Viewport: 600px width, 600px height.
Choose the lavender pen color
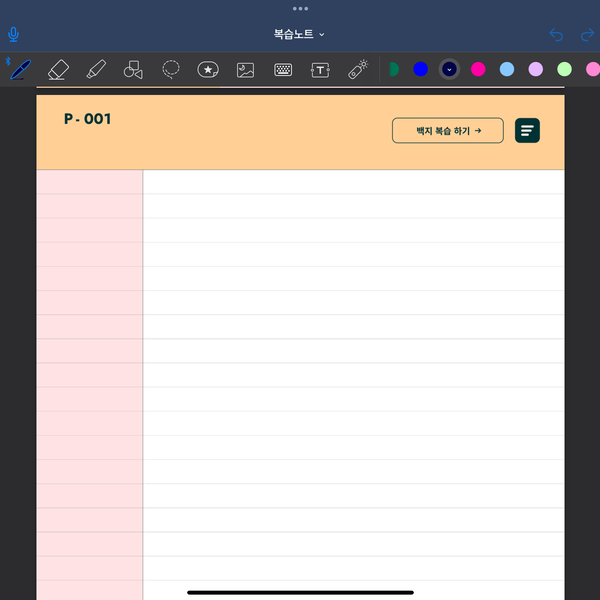pos(536,69)
